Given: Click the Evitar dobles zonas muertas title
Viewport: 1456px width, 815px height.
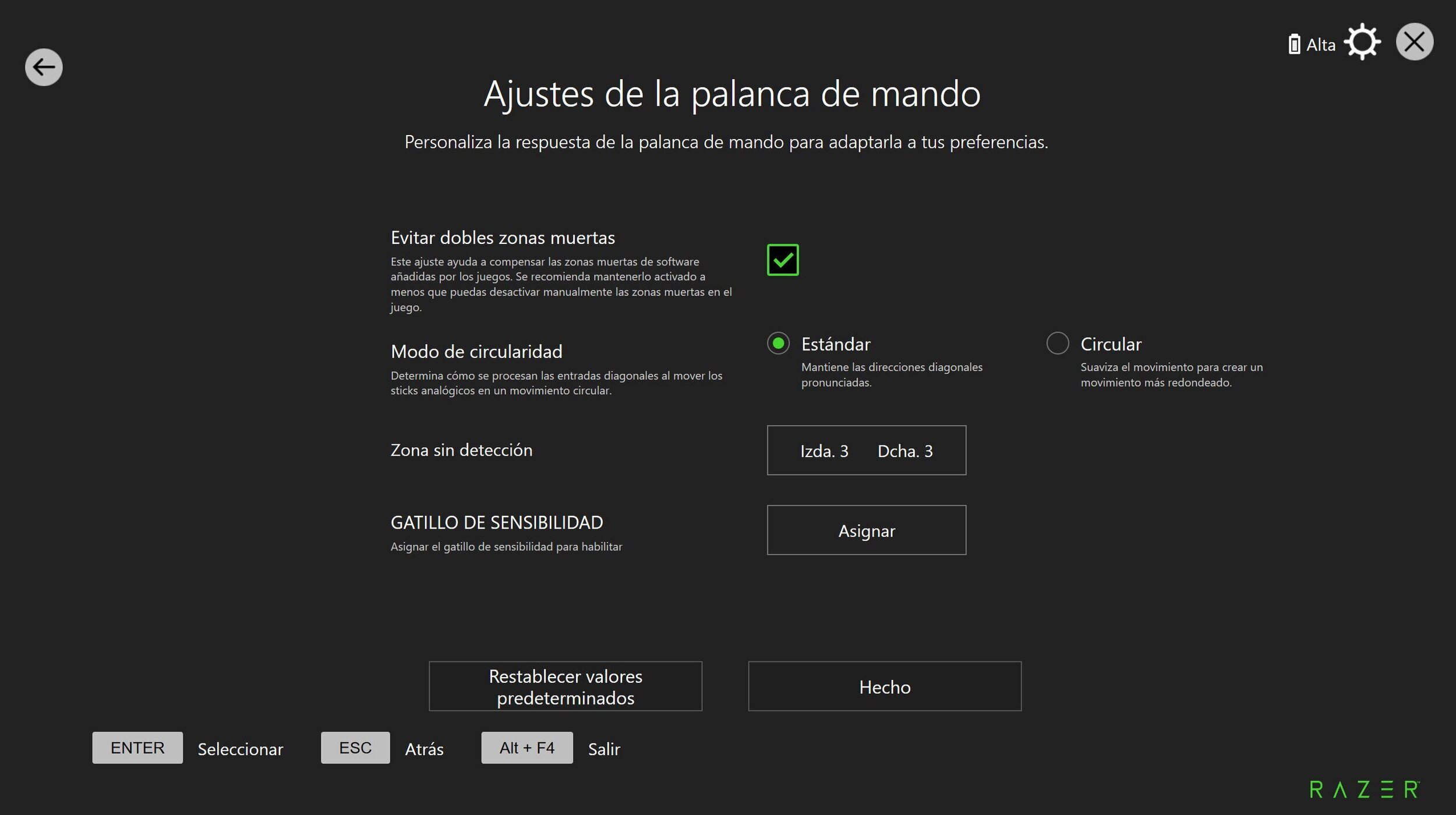Looking at the screenshot, I should [503, 238].
